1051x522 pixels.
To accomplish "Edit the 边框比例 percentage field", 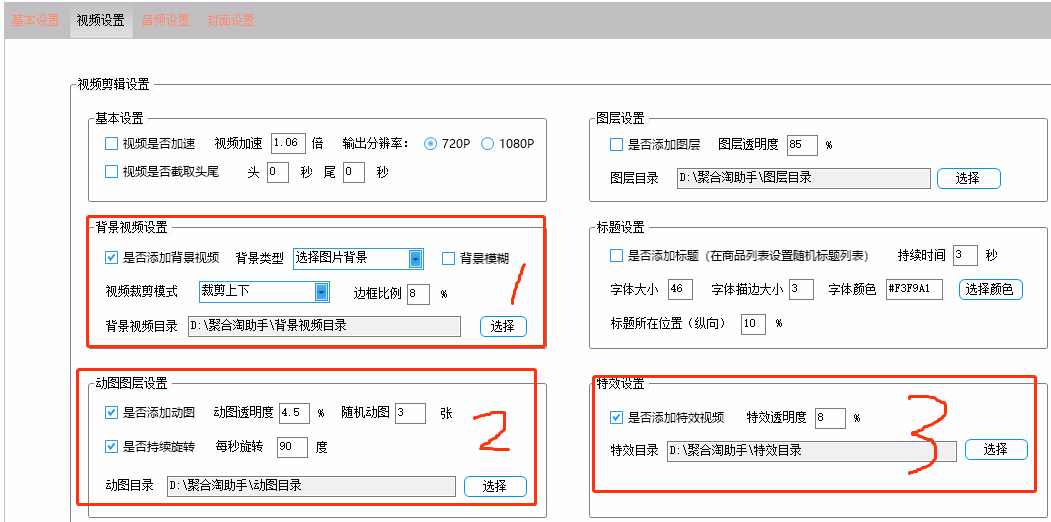I will click(x=418, y=293).
